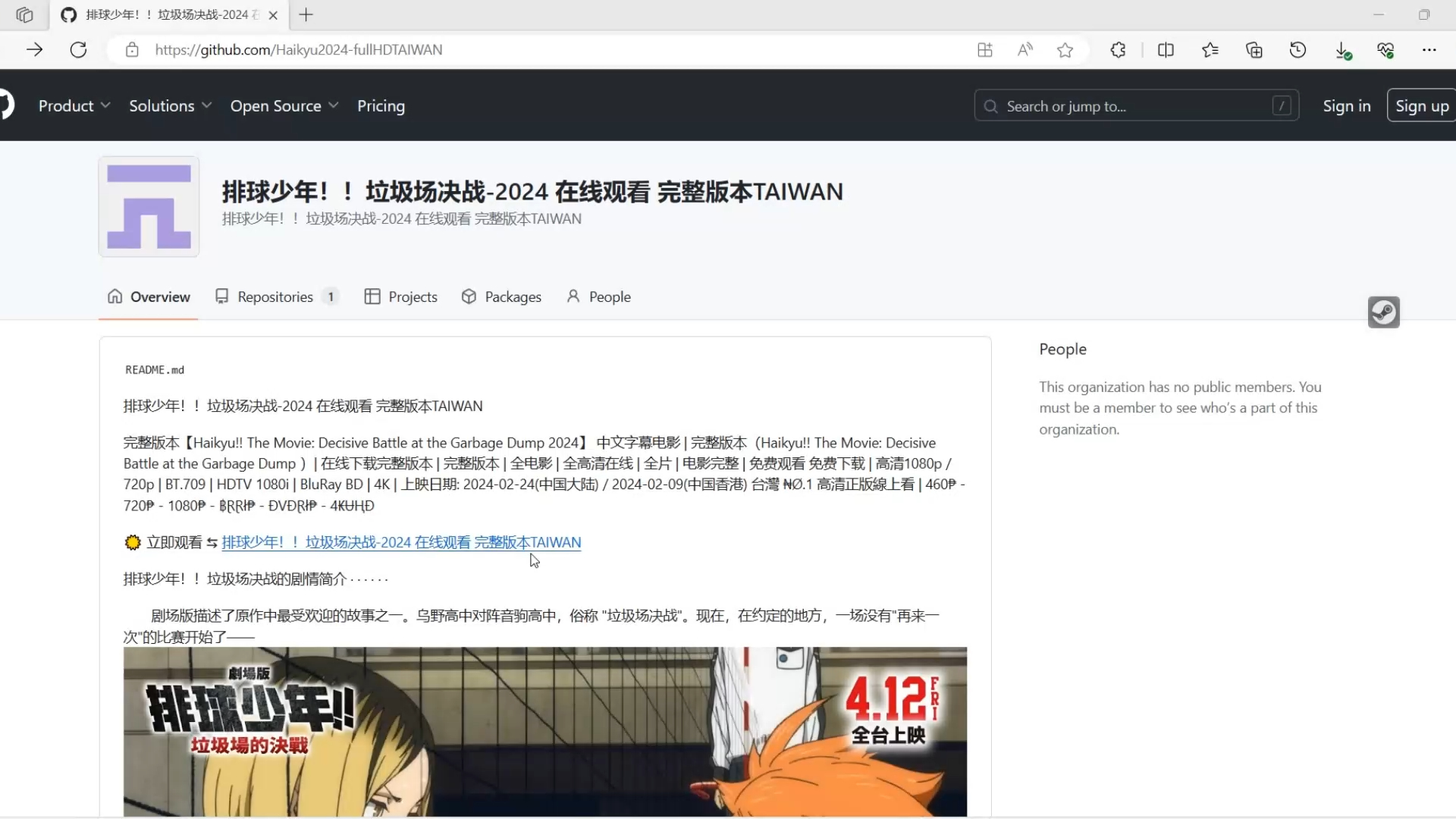Click the GitHub home/logo icon
The image size is (1456, 819).
(6, 105)
